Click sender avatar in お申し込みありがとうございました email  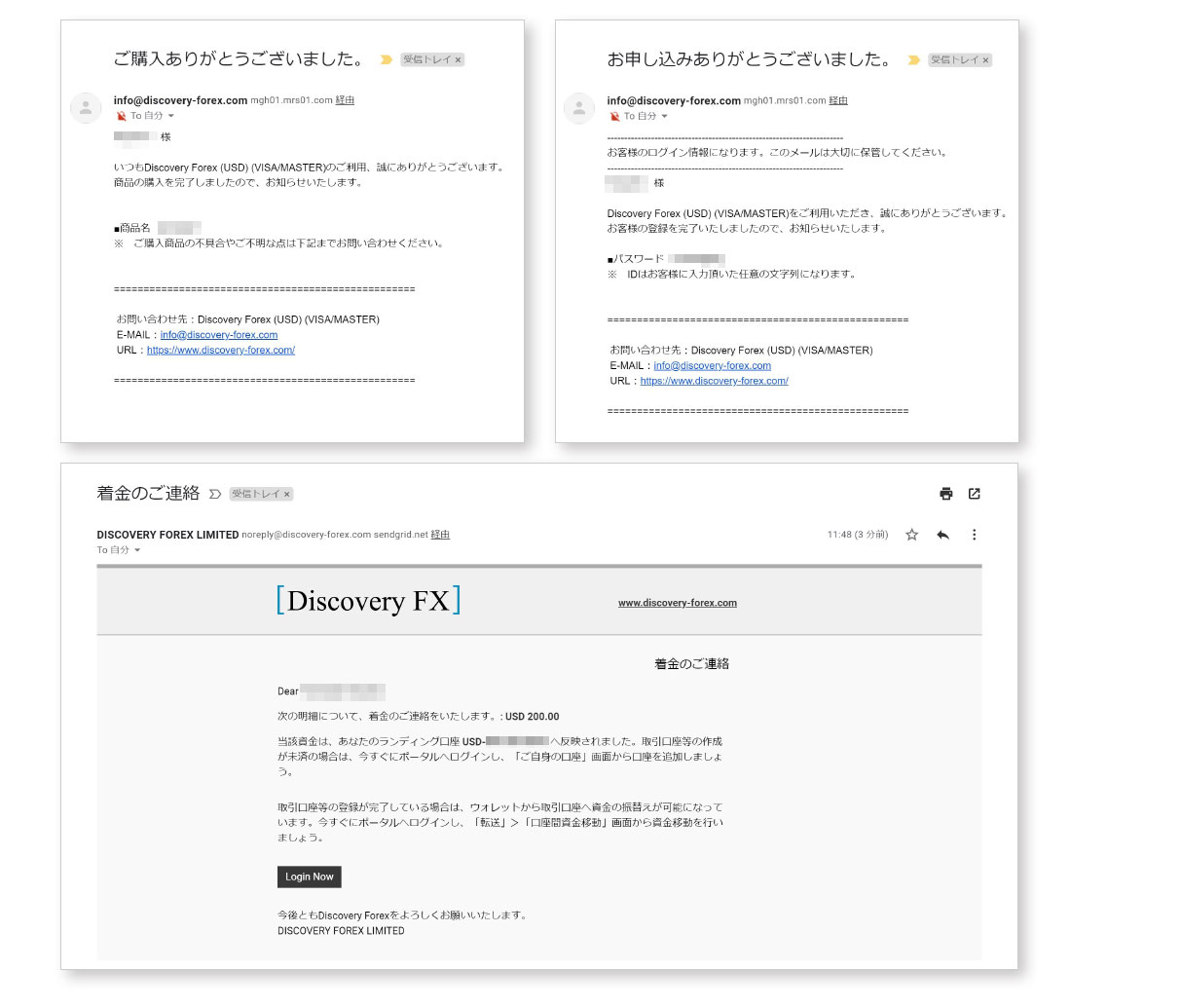(579, 108)
